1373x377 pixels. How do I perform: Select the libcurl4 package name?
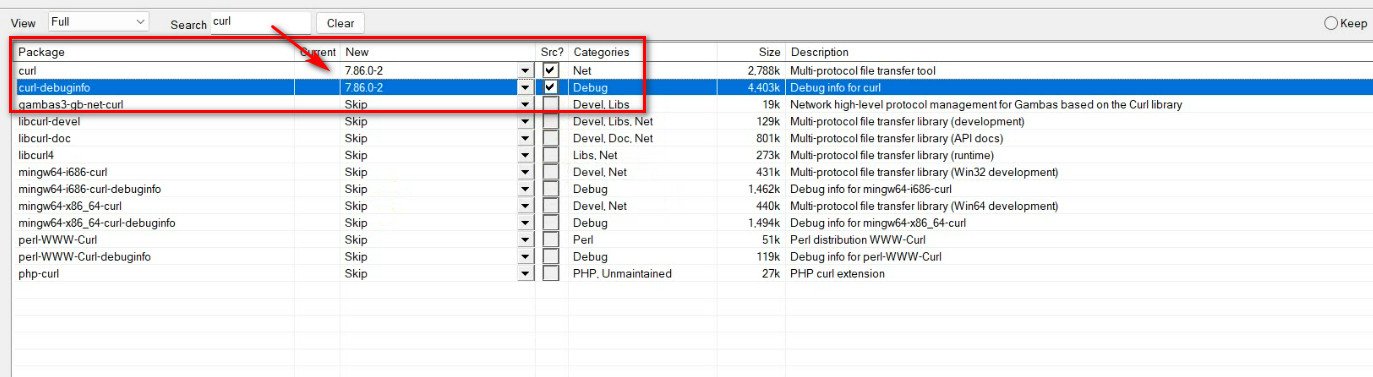36,156
